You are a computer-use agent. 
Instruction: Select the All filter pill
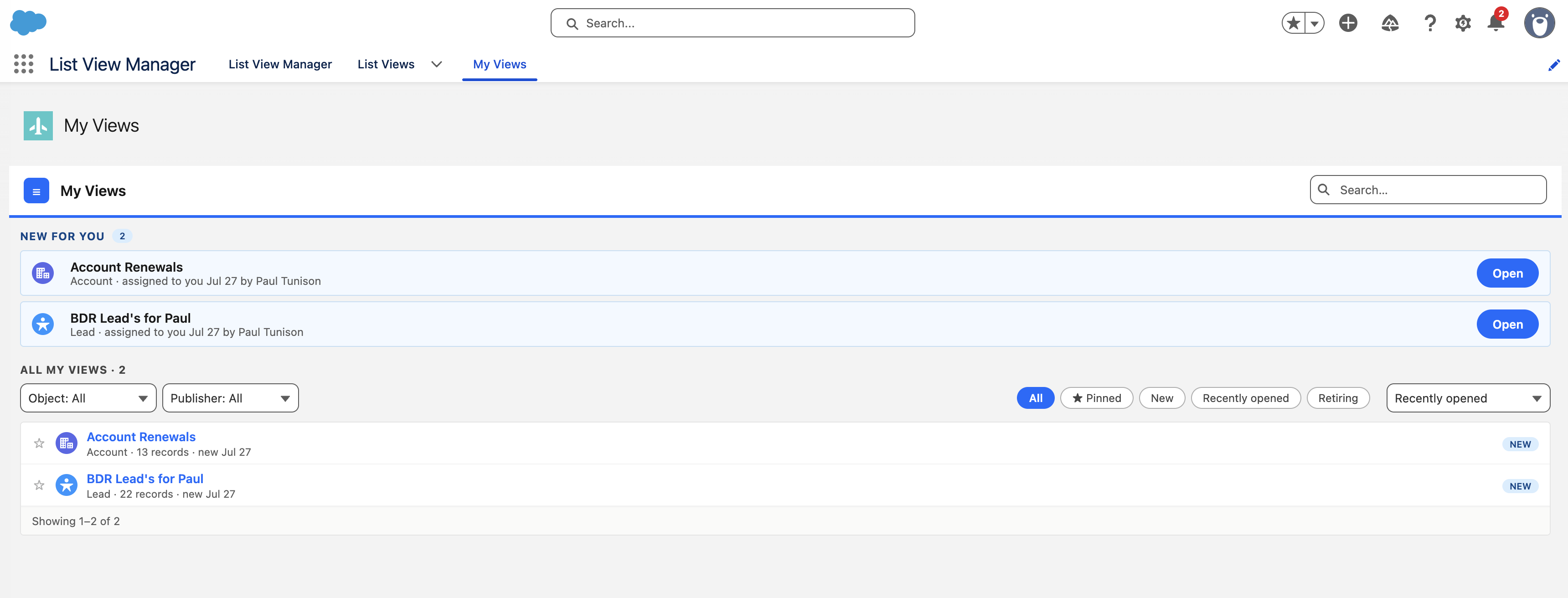[1036, 397]
